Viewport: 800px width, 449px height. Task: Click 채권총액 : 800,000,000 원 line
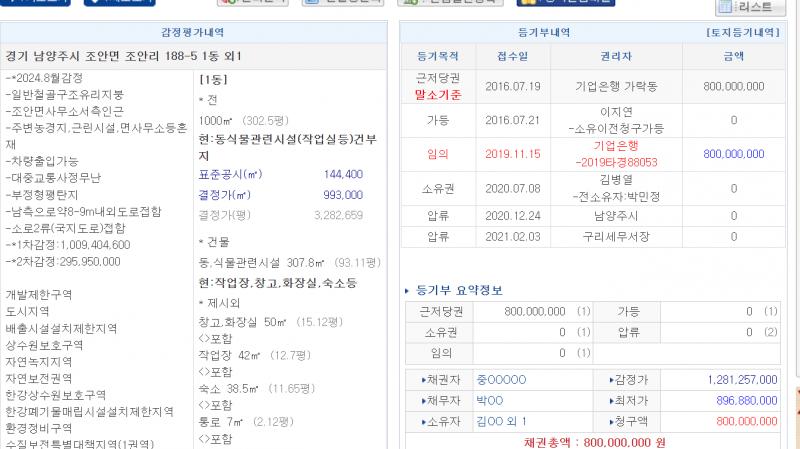tap(594, 442)
